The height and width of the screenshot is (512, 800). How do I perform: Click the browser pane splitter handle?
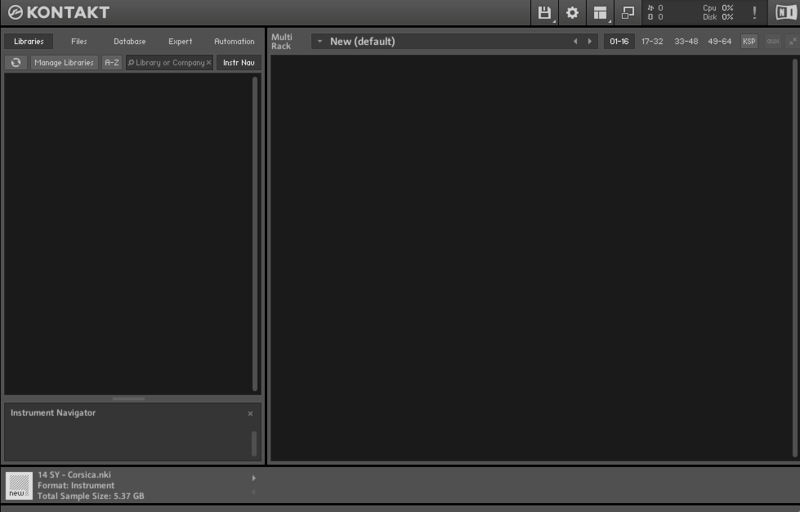point(129,399)
